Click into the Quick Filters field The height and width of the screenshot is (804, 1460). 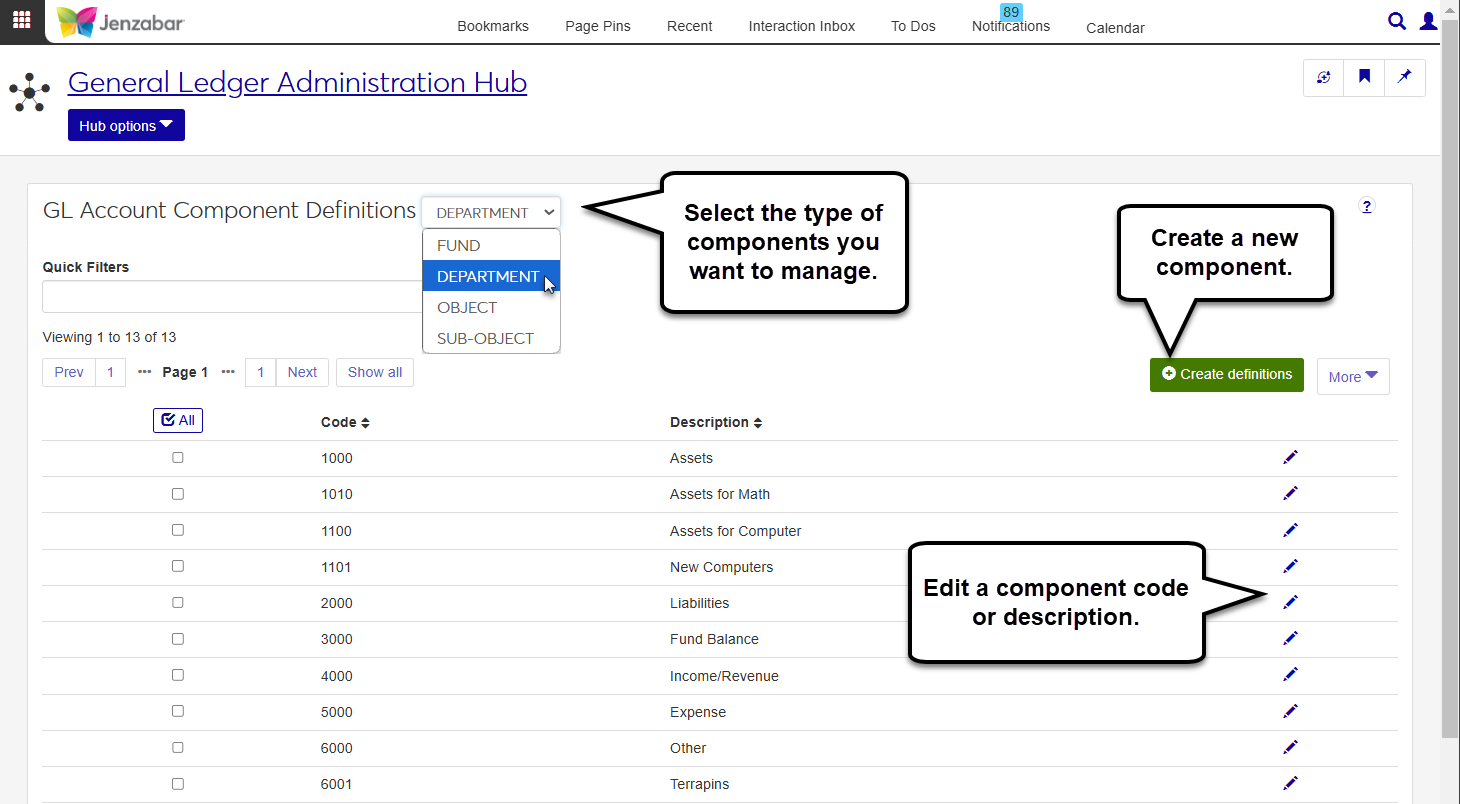232,297
